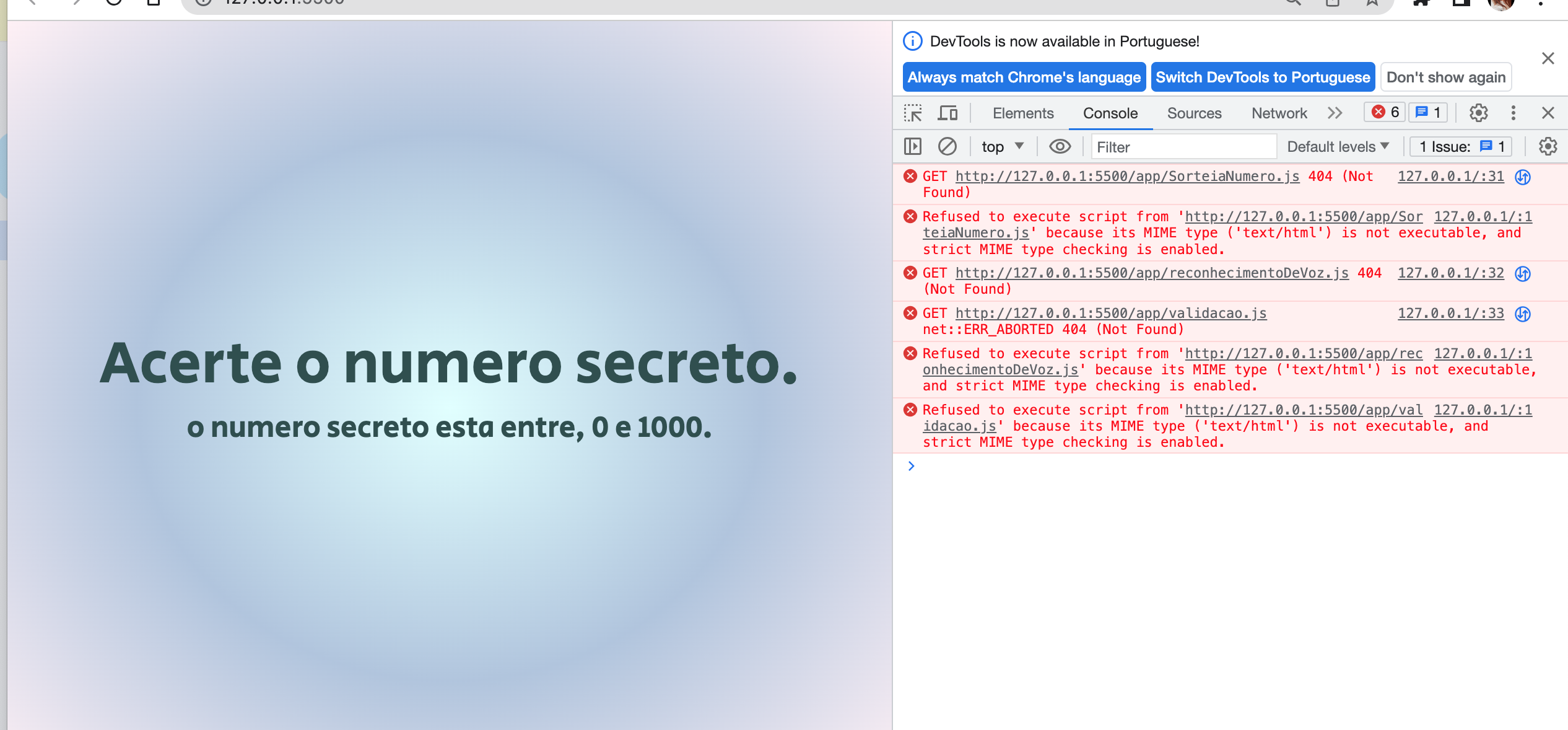Open console settings gear
This screenshot has width=1568, height=730.
(x=1548, y=146)
